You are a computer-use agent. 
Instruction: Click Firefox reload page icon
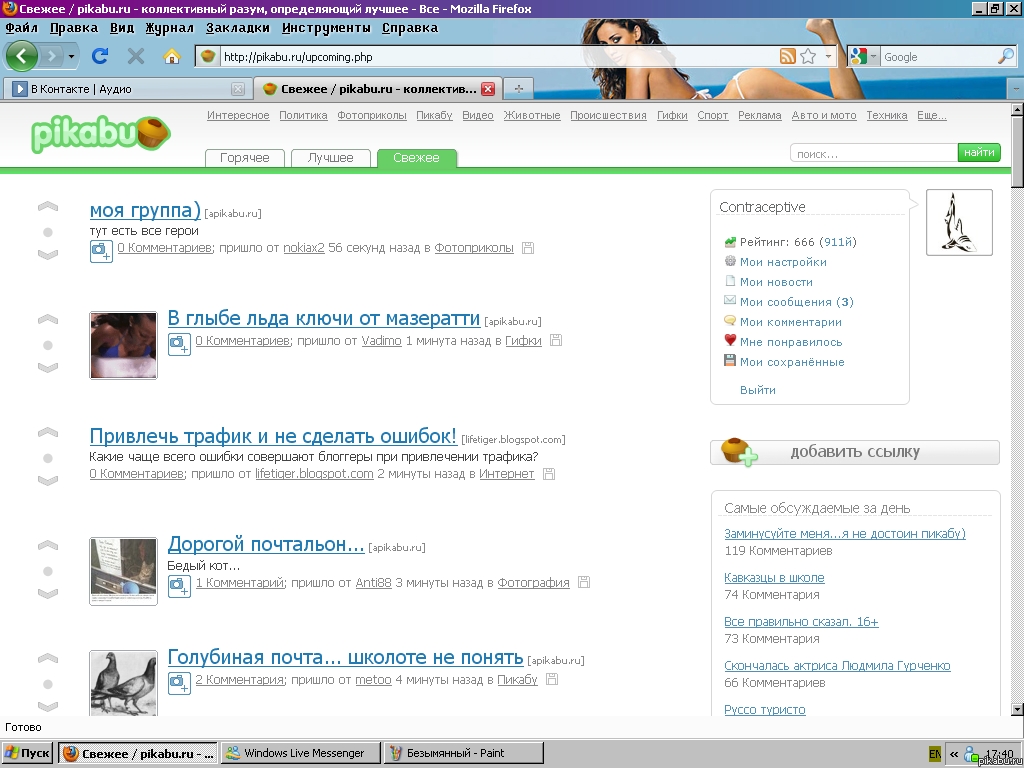click(100, 56)
